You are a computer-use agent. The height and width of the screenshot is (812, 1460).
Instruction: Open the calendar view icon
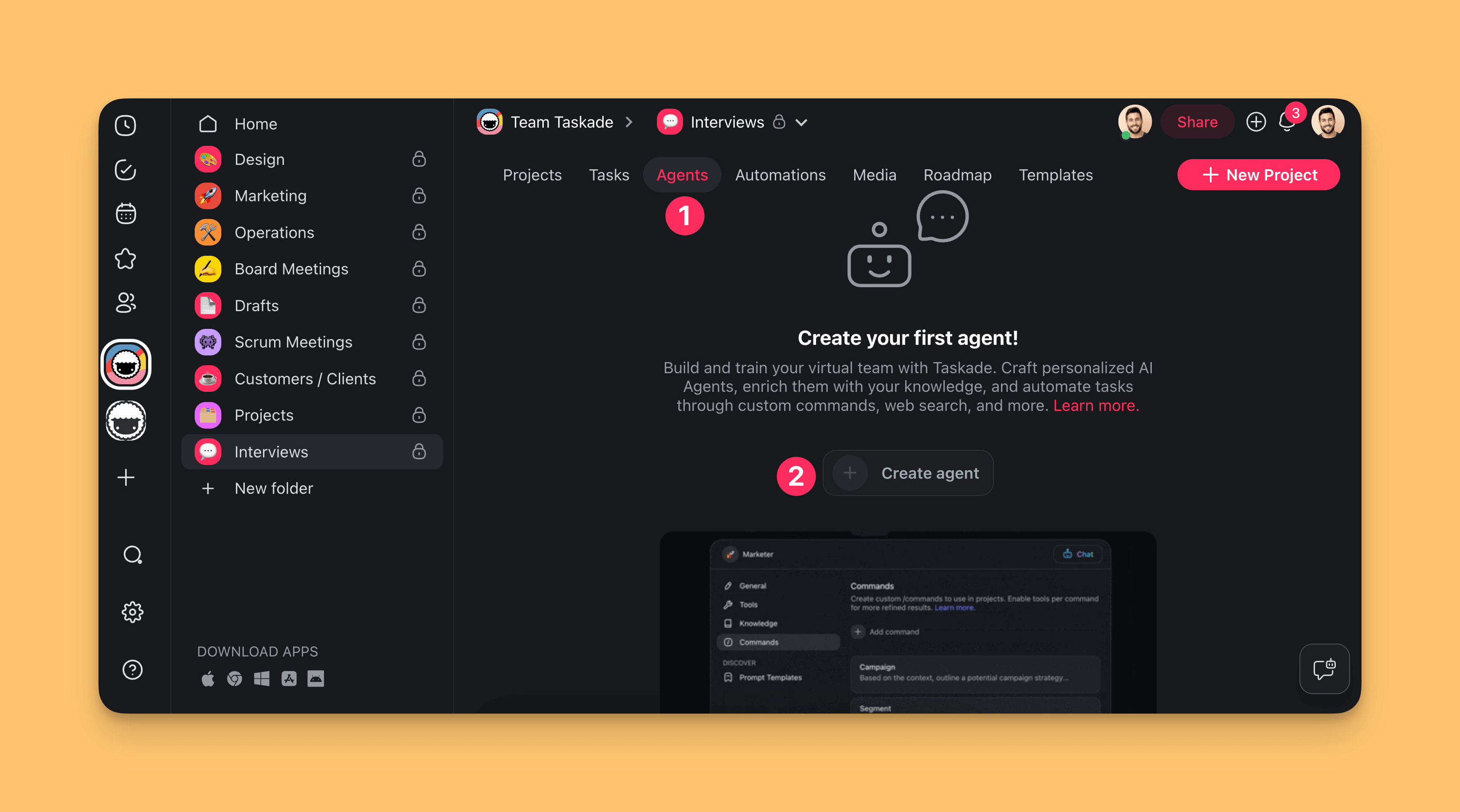click(125, 214)
